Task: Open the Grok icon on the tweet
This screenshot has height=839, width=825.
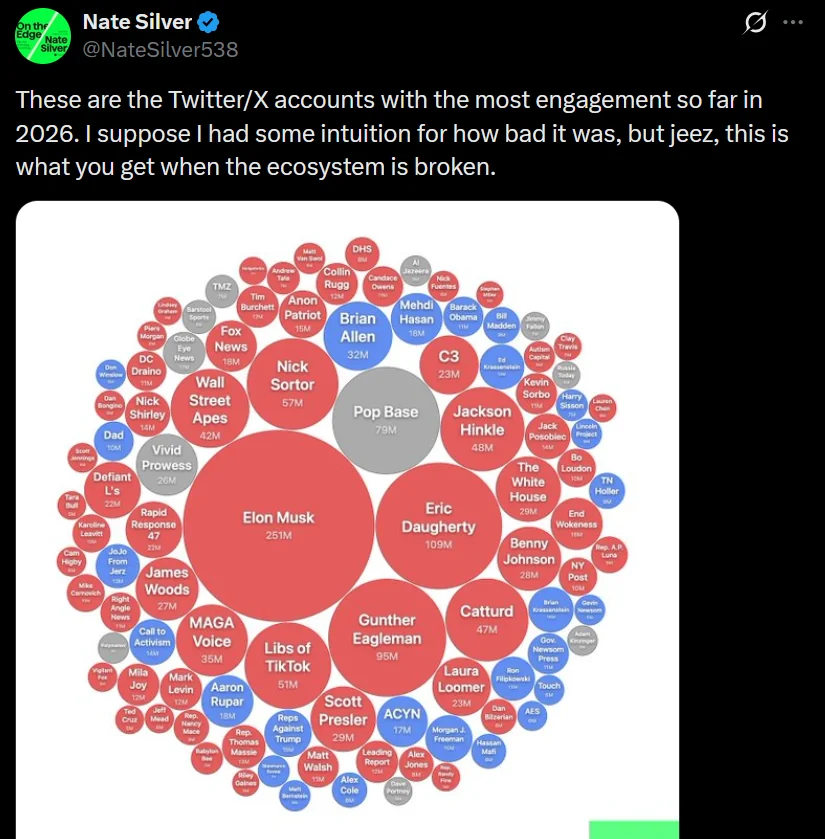Action: click(756, 23)
